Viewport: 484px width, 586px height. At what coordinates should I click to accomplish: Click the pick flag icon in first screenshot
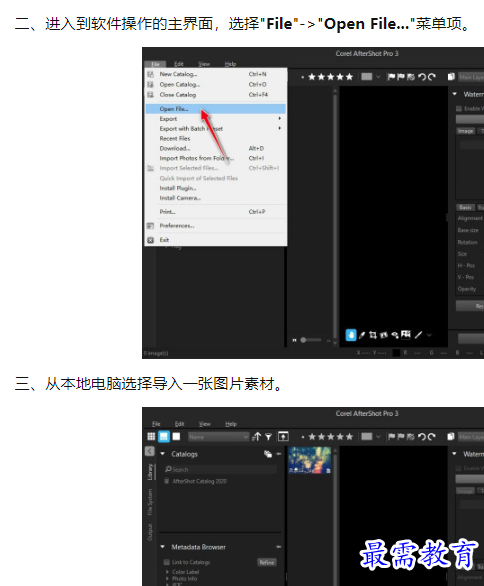[391, 77]
